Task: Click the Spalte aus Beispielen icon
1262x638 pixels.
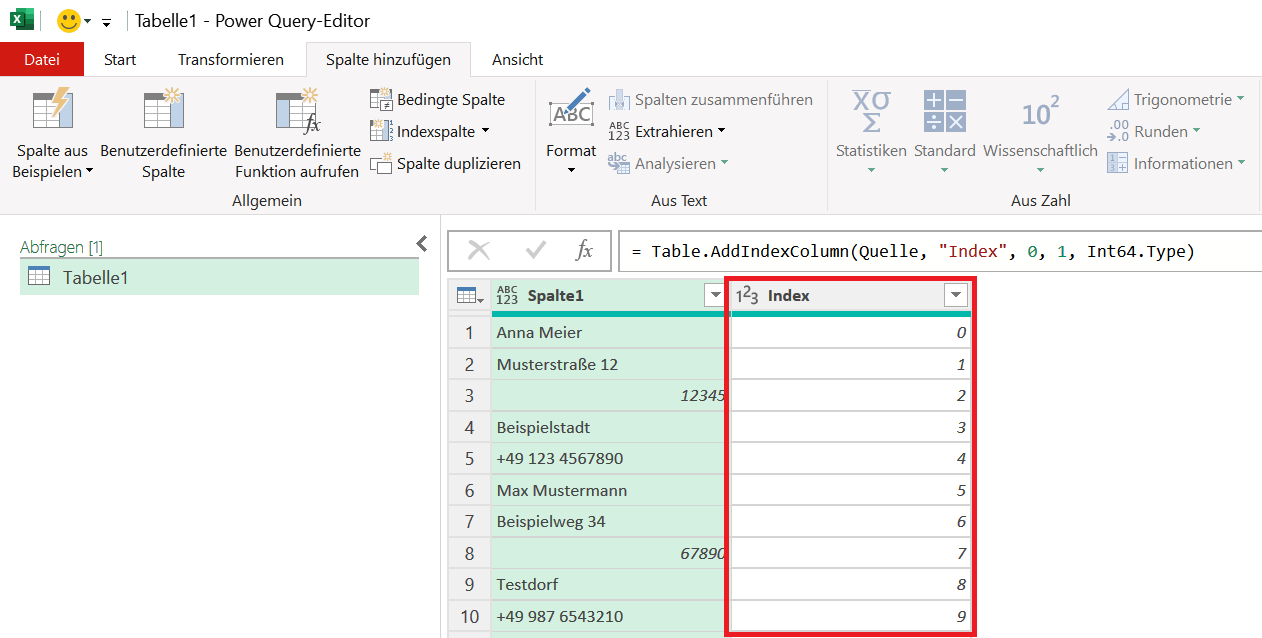Action: click(50, 111)
